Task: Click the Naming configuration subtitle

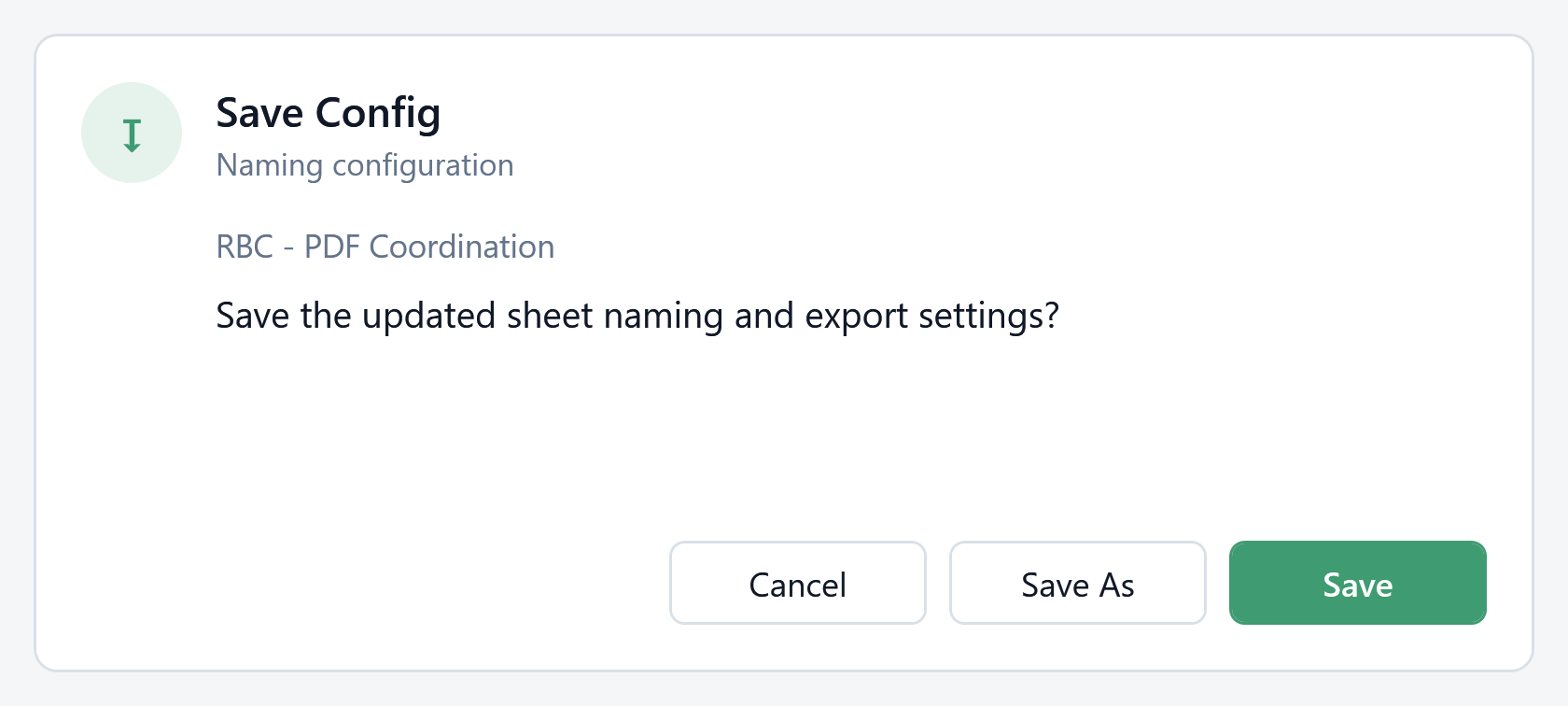Action: 364,165
